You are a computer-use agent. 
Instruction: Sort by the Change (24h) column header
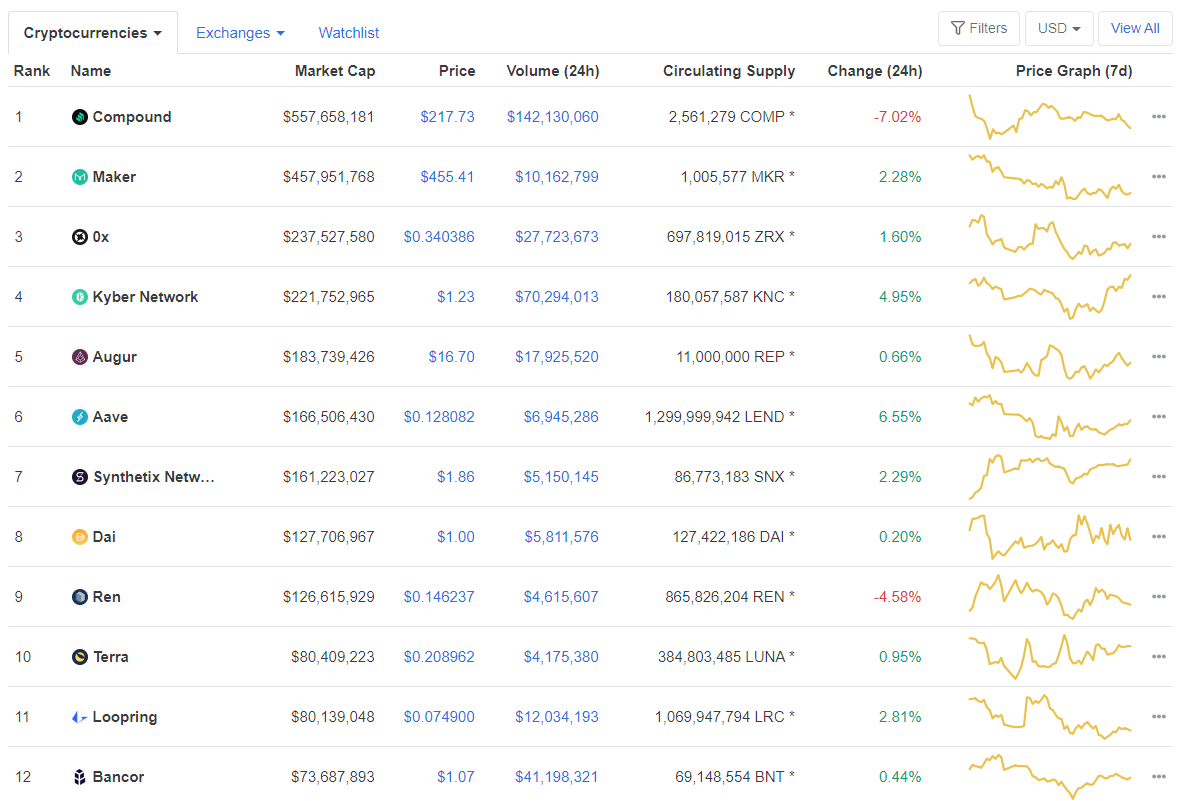point(875,71)
